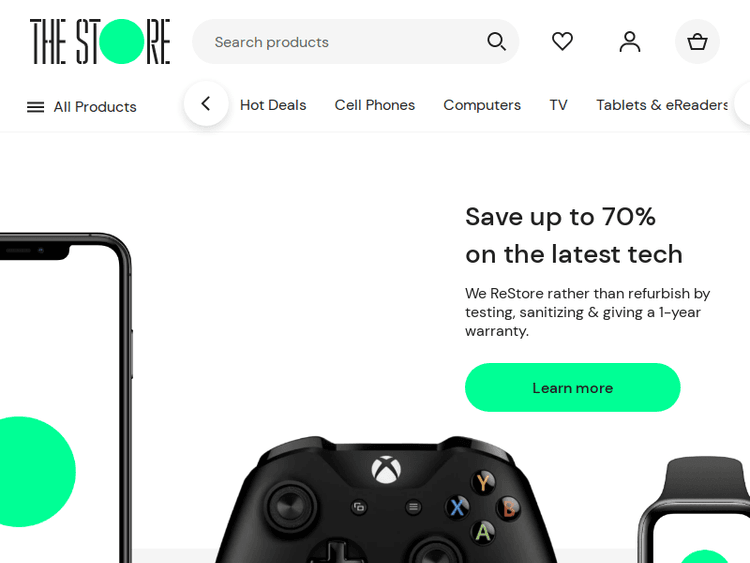Click the 'Save up to 70%' headline

[x=560, y=217]
